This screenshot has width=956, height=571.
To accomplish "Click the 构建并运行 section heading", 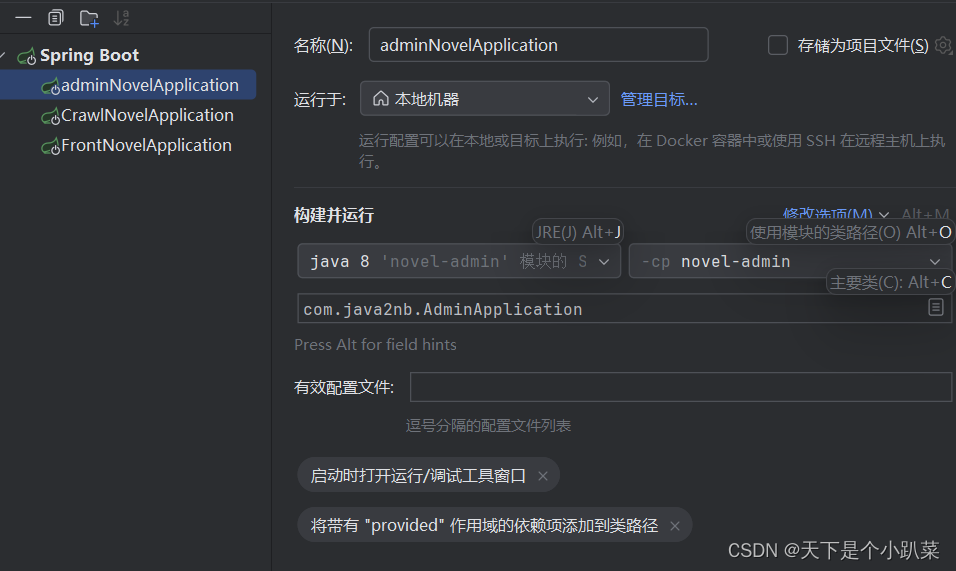I will (334, 215).
